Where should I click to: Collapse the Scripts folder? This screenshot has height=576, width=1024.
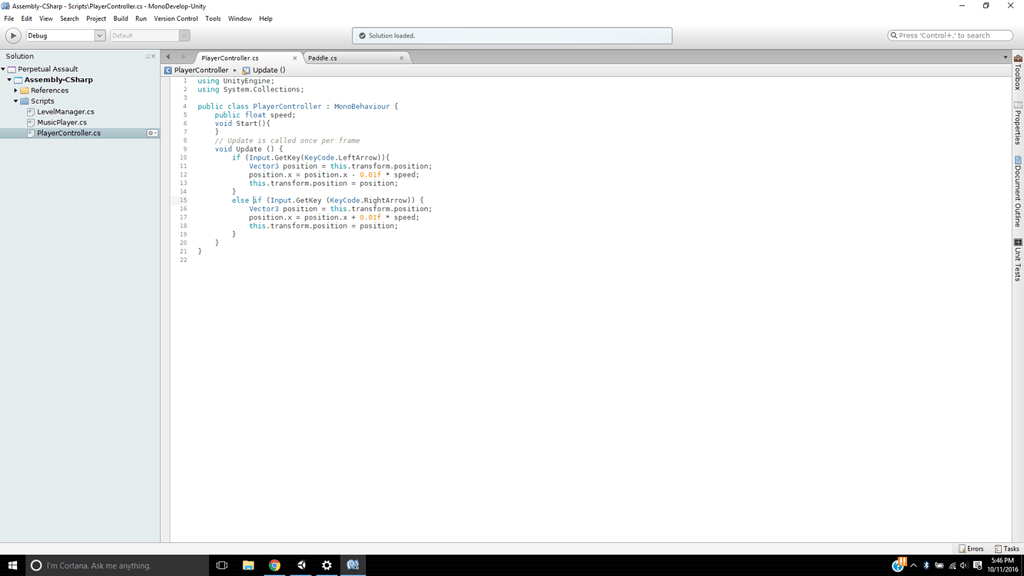(x=16, y=101)
